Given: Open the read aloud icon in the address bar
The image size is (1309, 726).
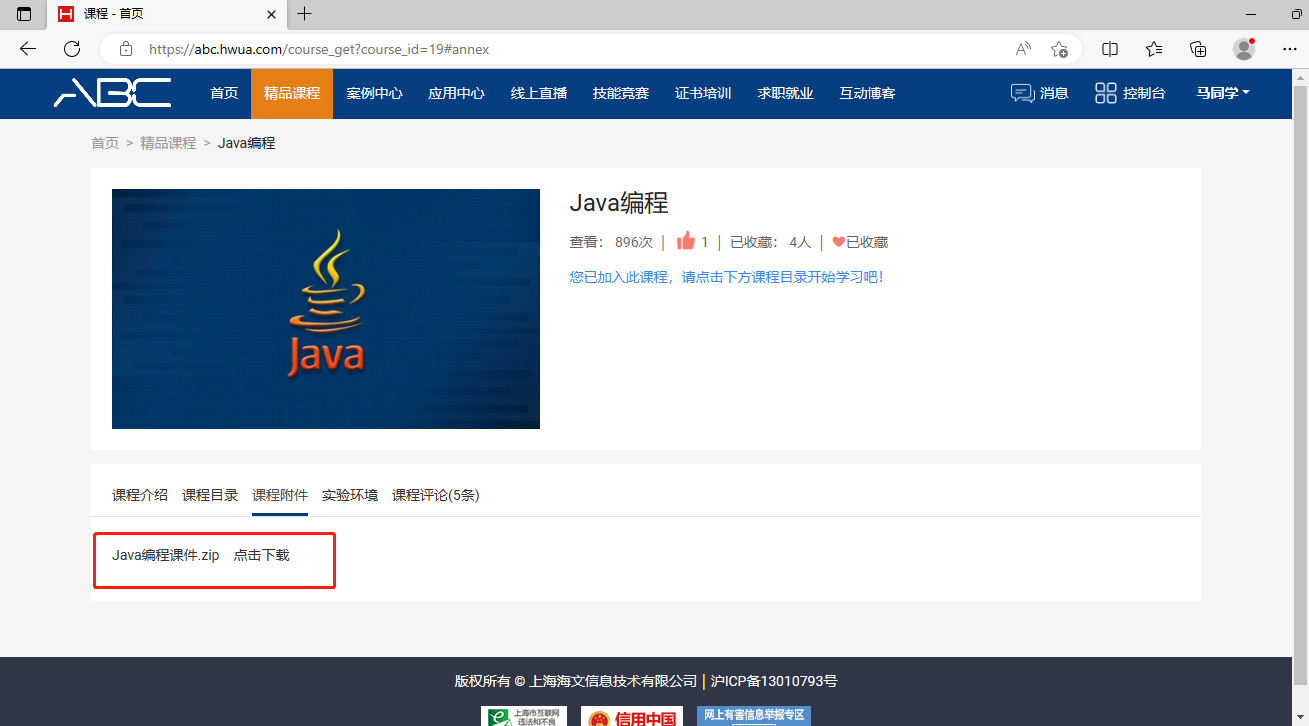Looking at the screenshot, I should (1023, 49).
